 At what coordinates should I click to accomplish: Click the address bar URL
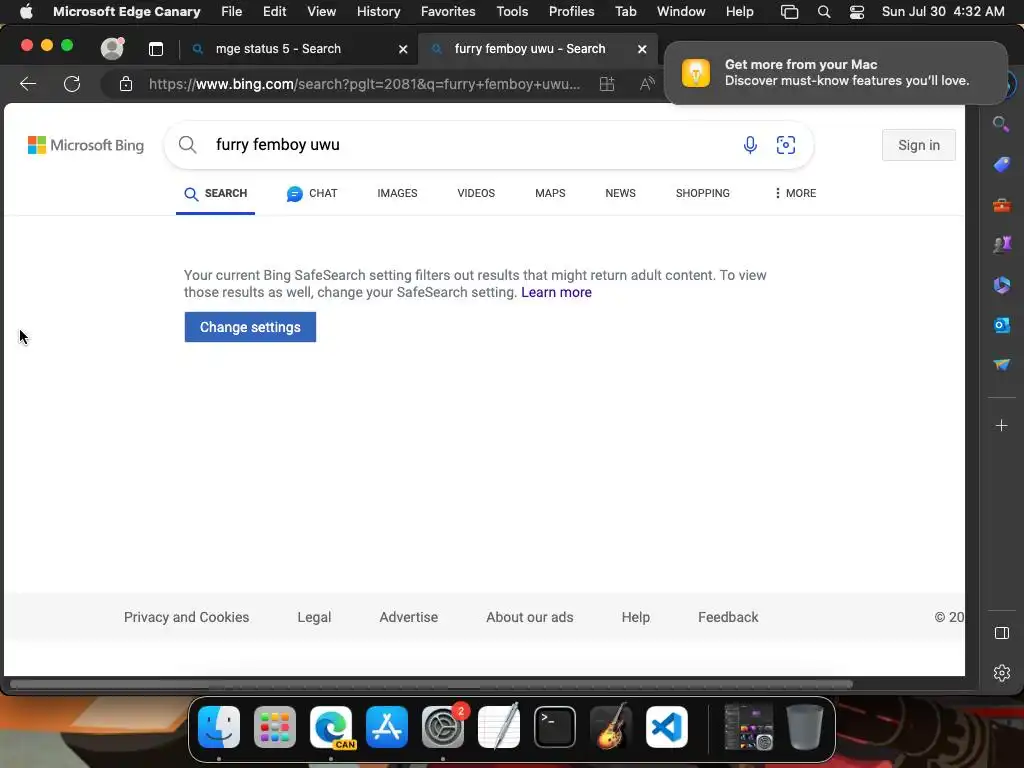(364, 84)
